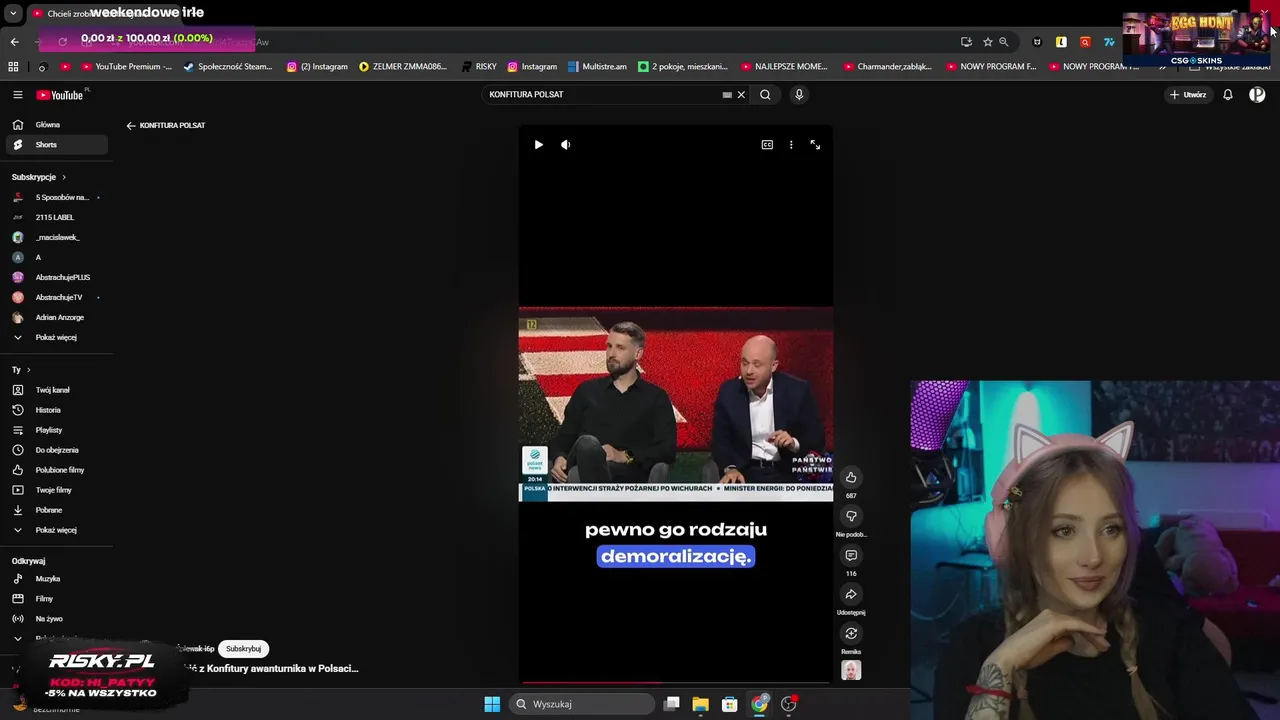Open Shorts in the sidebar
This screenshot has width=1280, height=720.
[57, 145]
